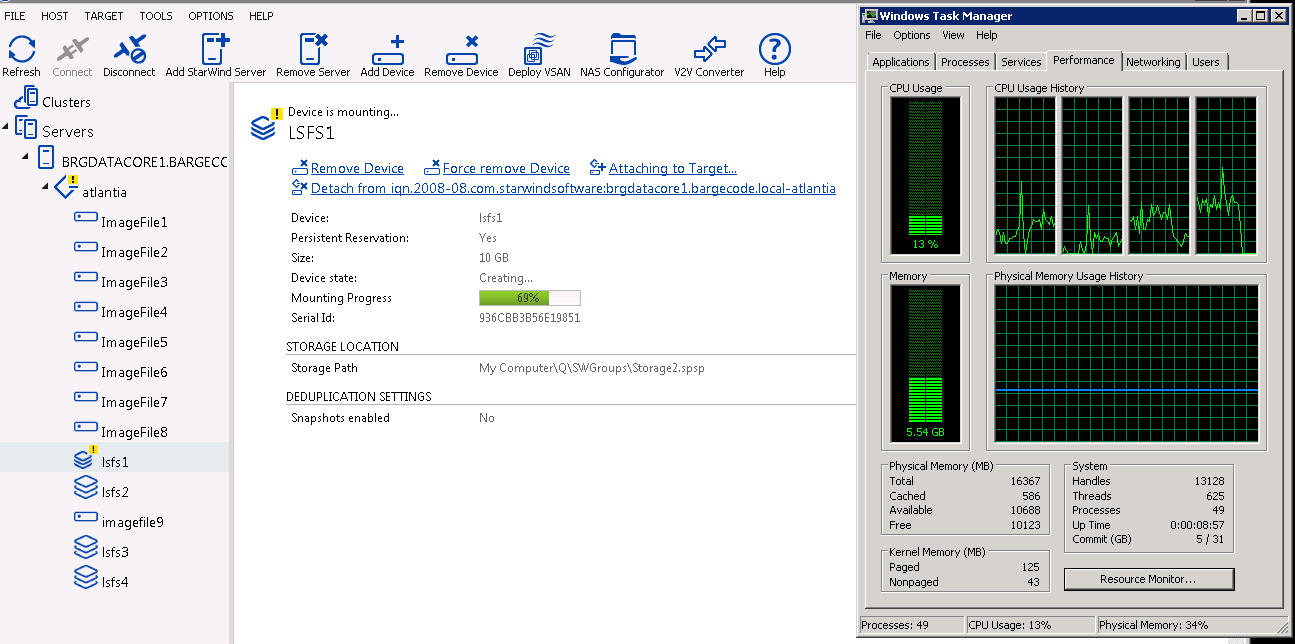Select the Performance tab
Viewport: 1295px width, 644px height.
1084,60
